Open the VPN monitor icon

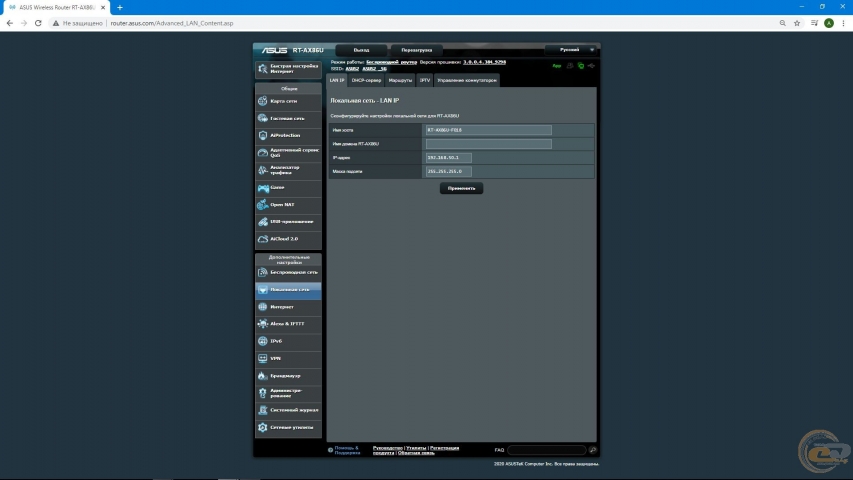click(x=263, y=358)
